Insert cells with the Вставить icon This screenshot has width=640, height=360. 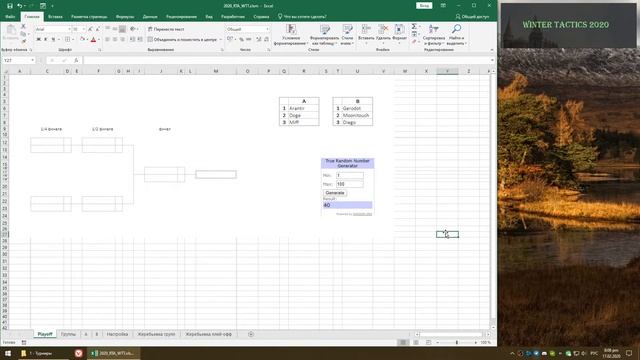coord(366,34)
